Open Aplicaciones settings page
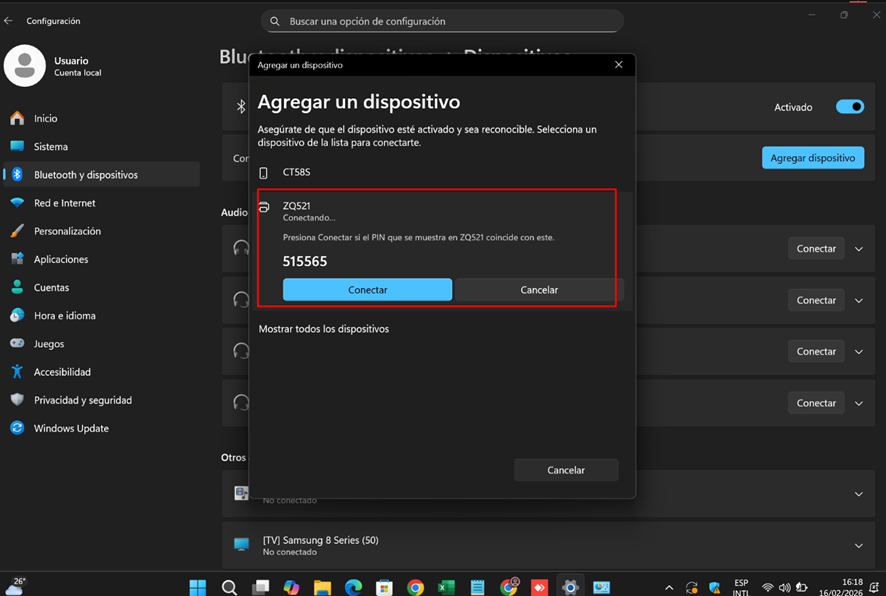This screenshot has width=886, height=596. [61, 259]
